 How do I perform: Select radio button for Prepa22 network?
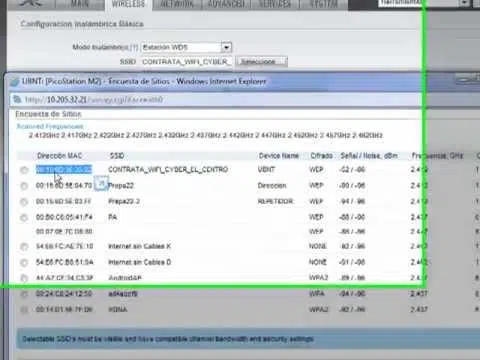[24, 186]
